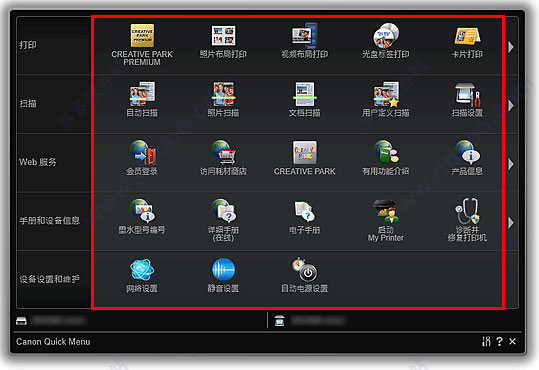The image size is (539, 370).
Task: Select scanner icon in status bar
Action: coord(279,321)
